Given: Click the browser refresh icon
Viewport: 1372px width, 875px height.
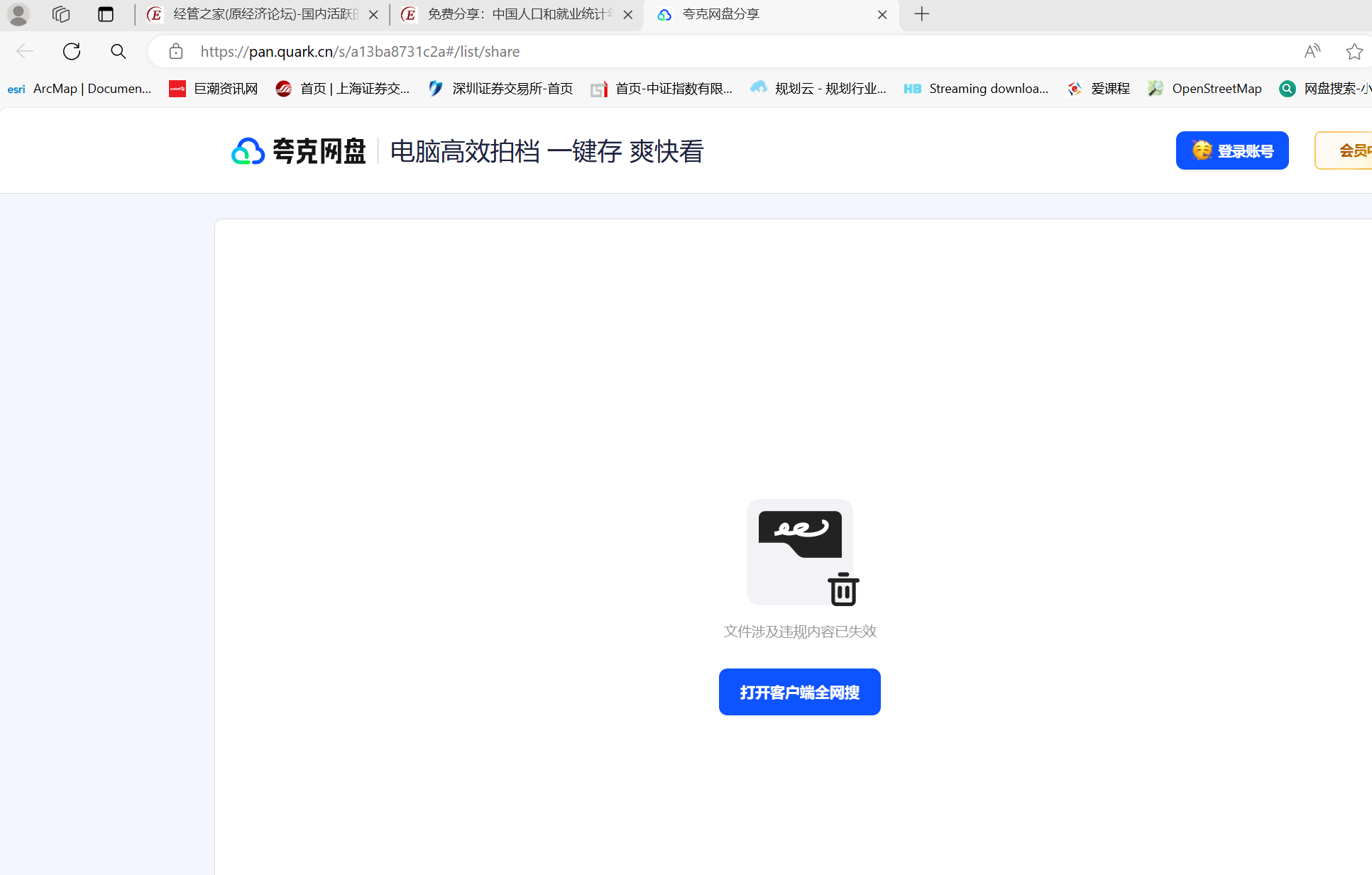Looking at the screenshot, I should point(72,51).
